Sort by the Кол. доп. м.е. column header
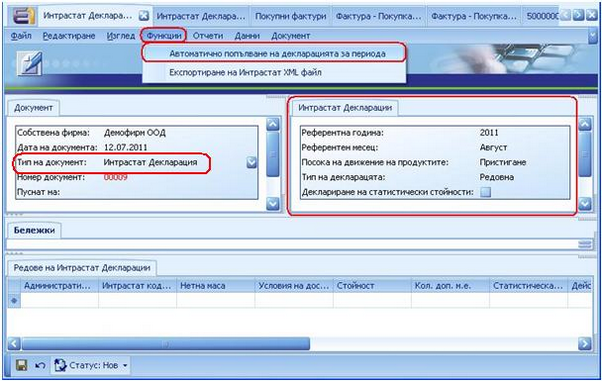 450,286
